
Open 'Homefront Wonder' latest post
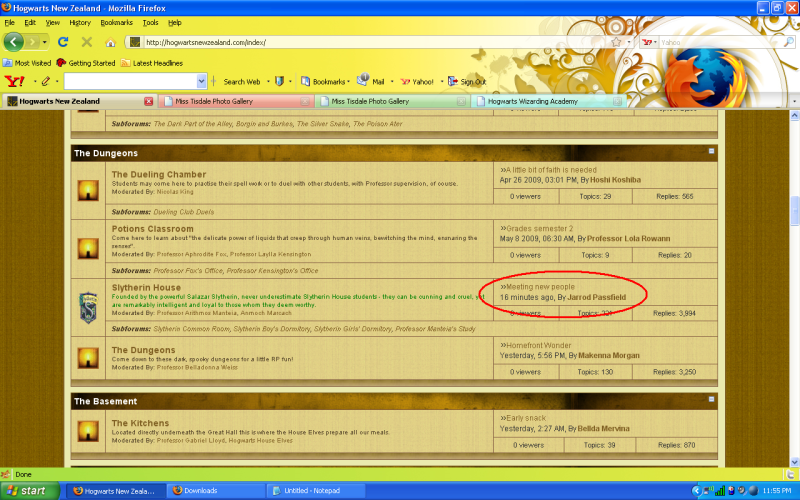tap(538, 345)
